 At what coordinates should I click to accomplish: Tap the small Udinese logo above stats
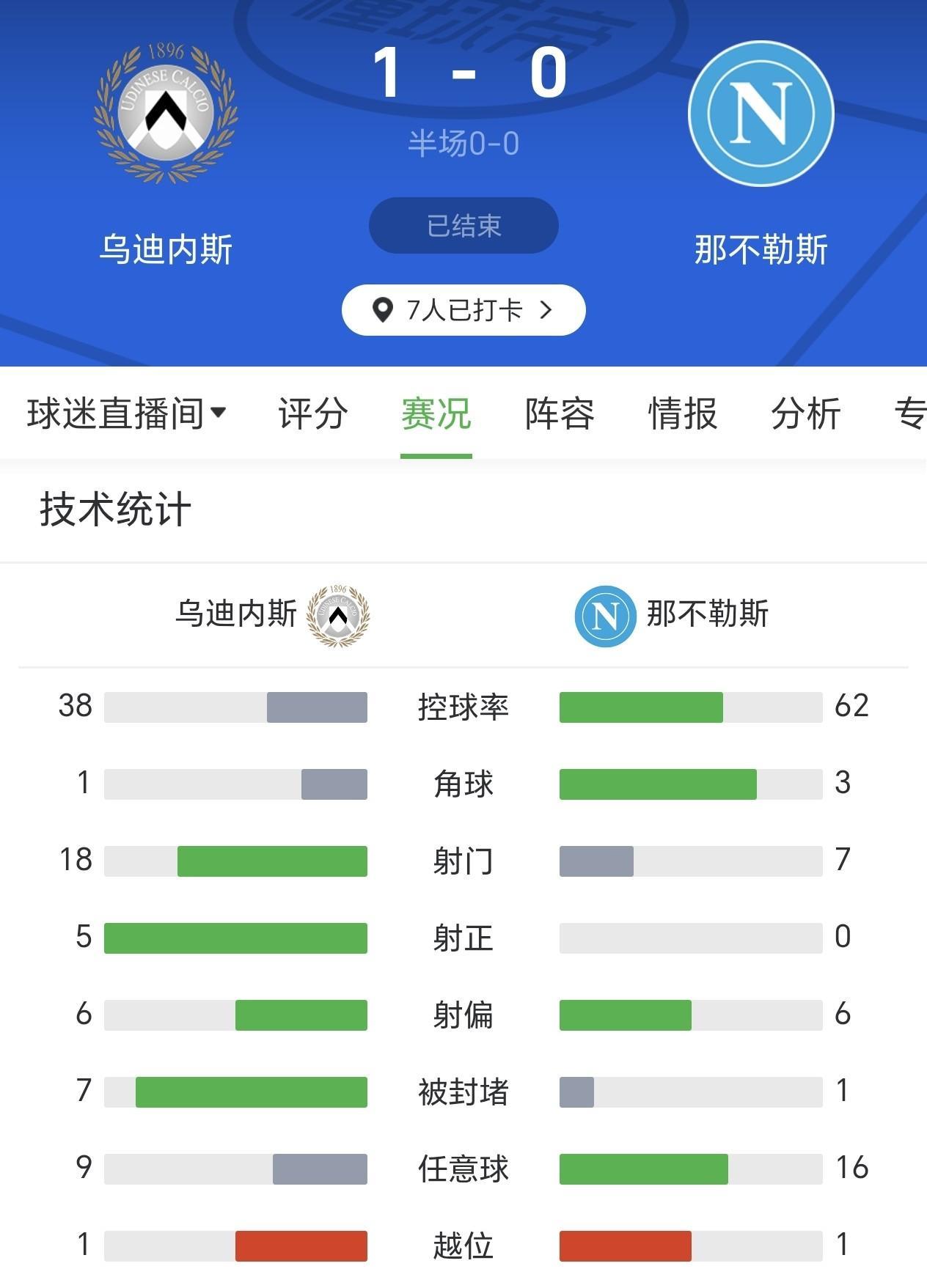tap(338, 616)
